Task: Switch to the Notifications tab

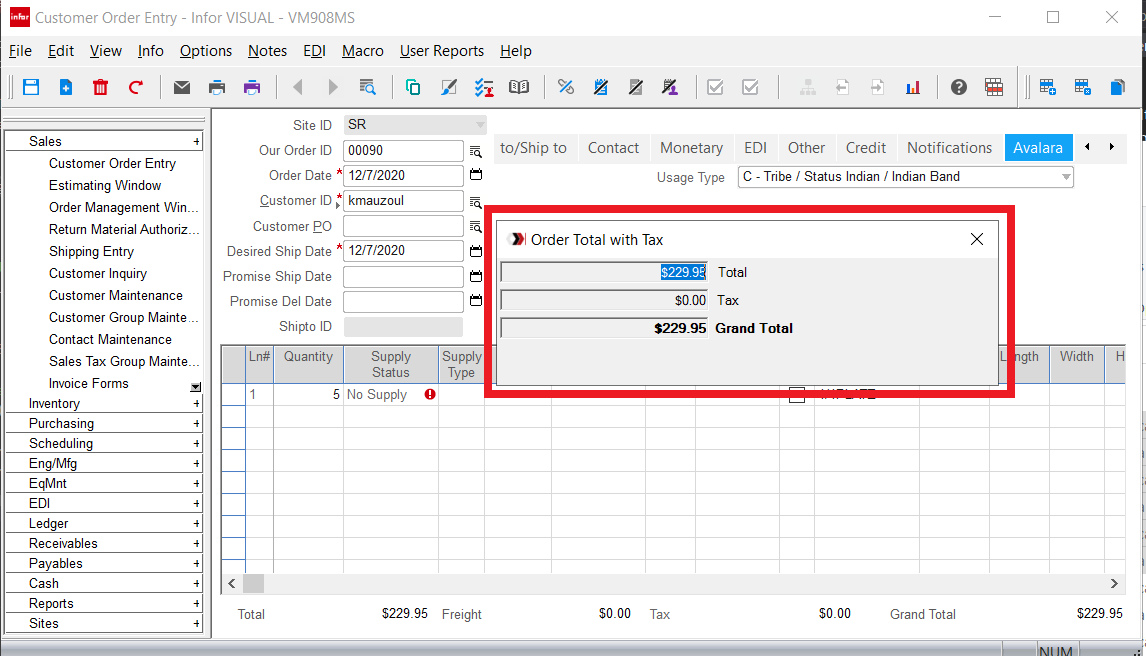Action: pyautogui.click(x=949, y=148)
